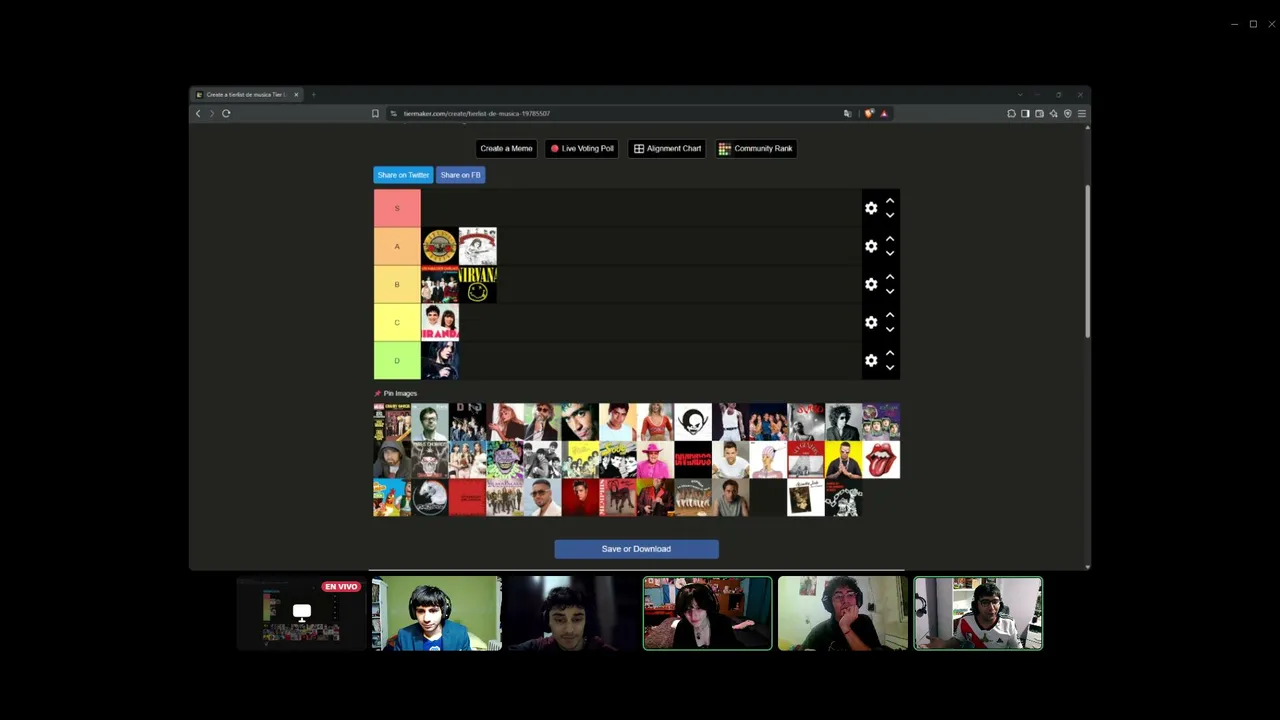Click the red S tier label
Image resolution: width=1280 pixels, height=720 pixels.
click(397, 208)
